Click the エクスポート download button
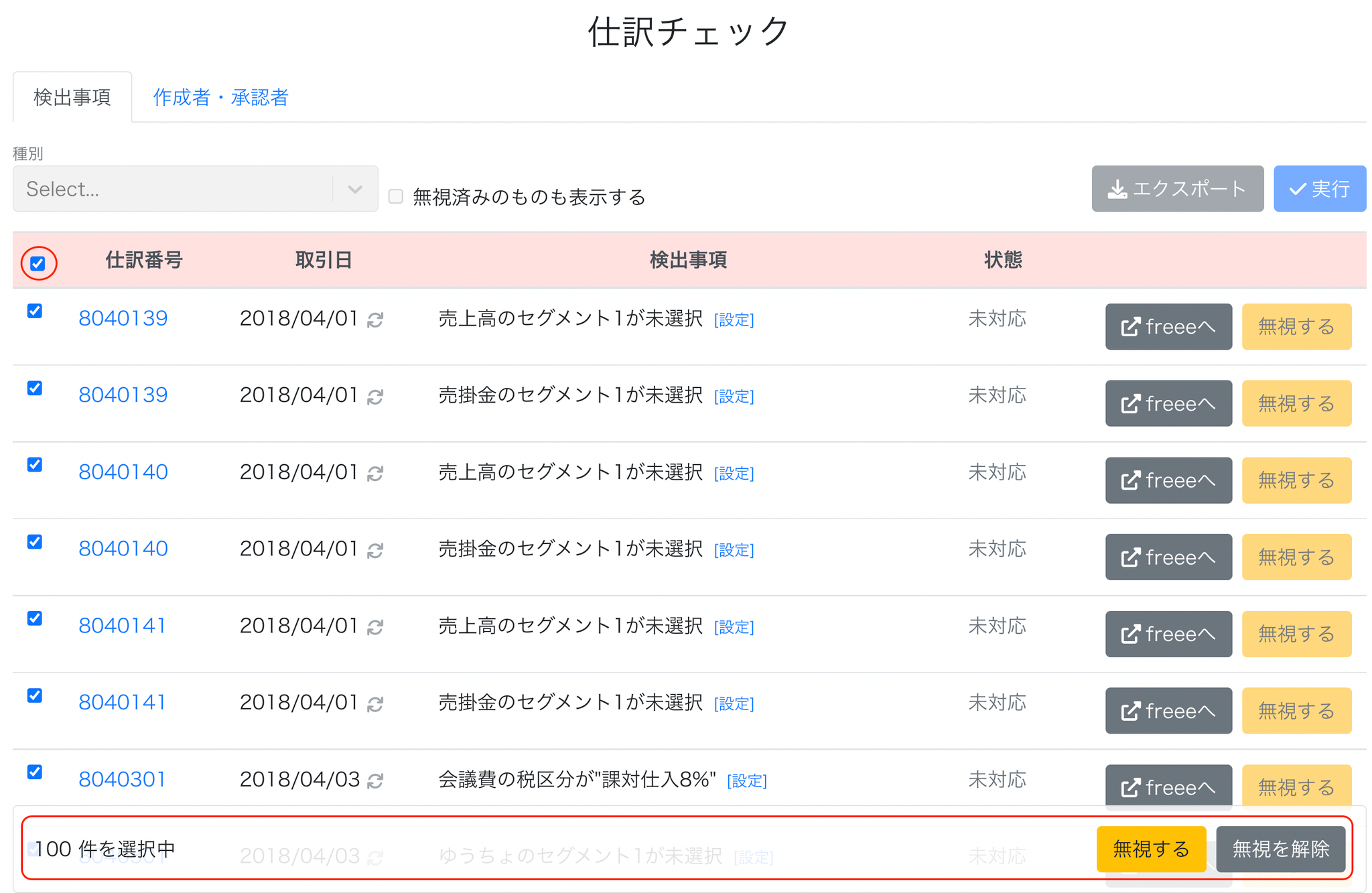 pos(1177,189)
